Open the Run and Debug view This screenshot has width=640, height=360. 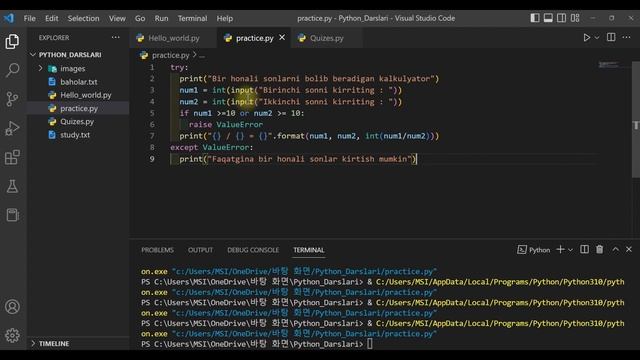pos(12,128)
